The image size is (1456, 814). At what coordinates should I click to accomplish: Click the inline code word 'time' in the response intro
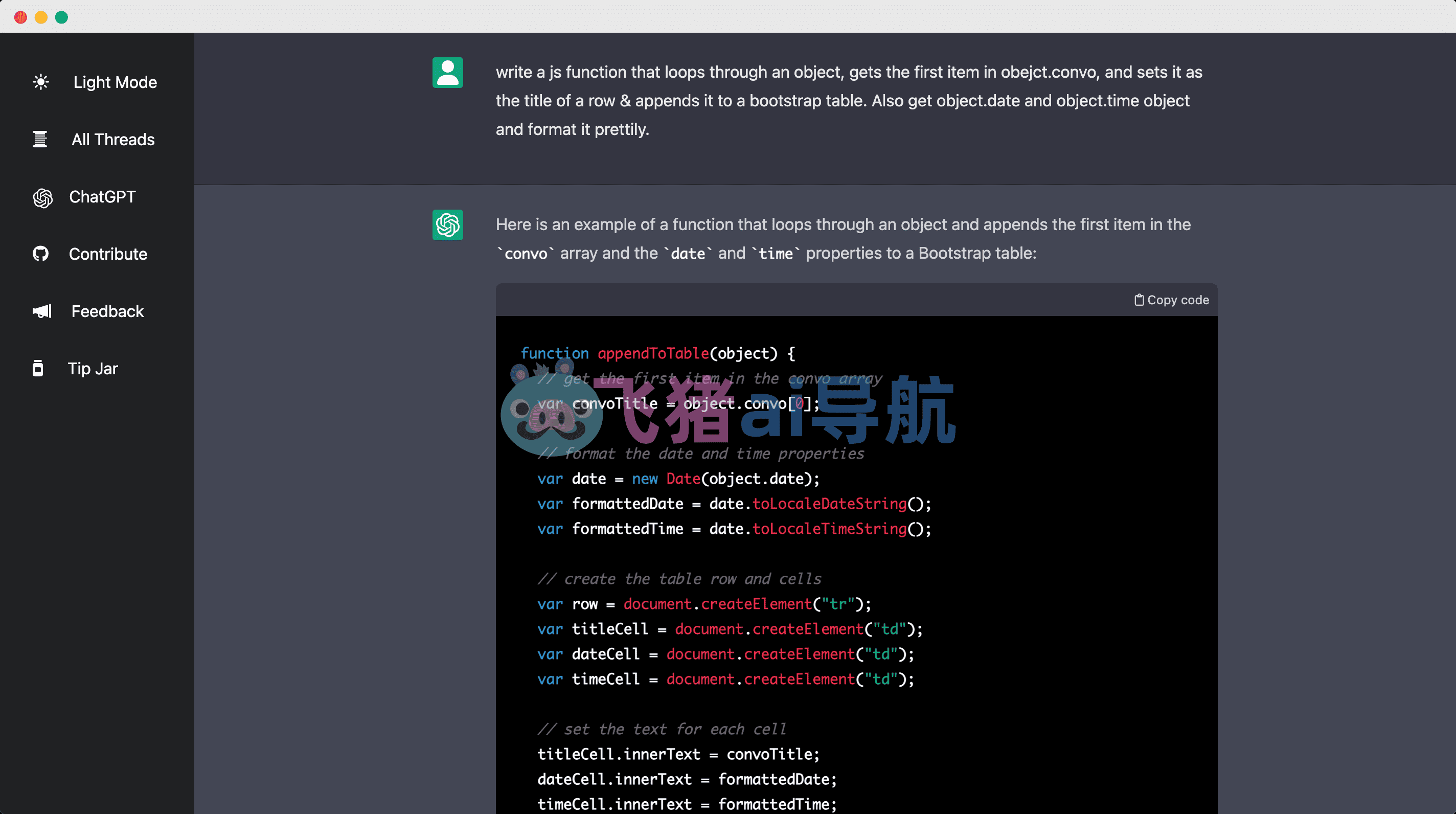point(776,254)
